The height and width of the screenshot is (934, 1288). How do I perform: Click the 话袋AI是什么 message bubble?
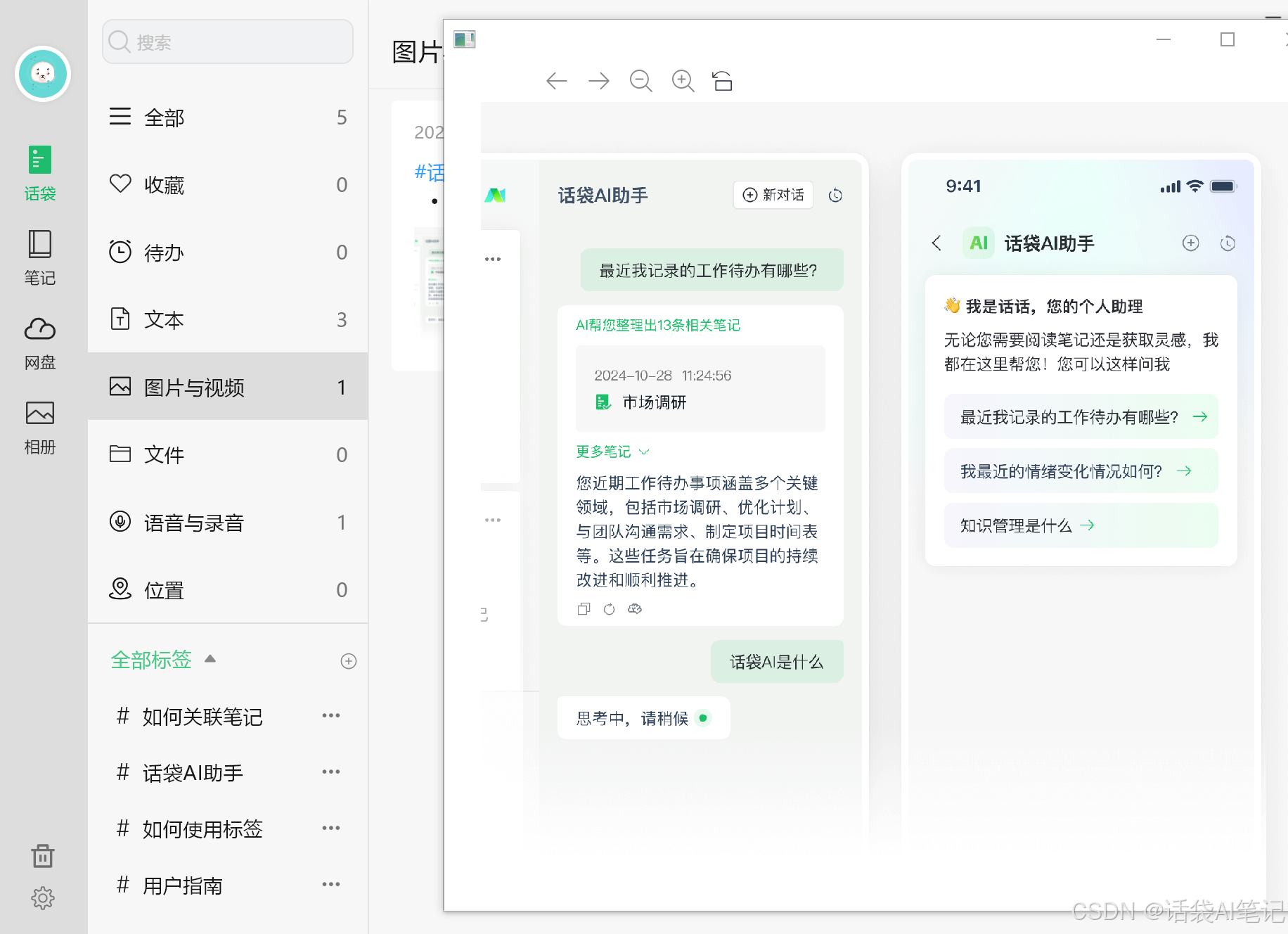777,662
